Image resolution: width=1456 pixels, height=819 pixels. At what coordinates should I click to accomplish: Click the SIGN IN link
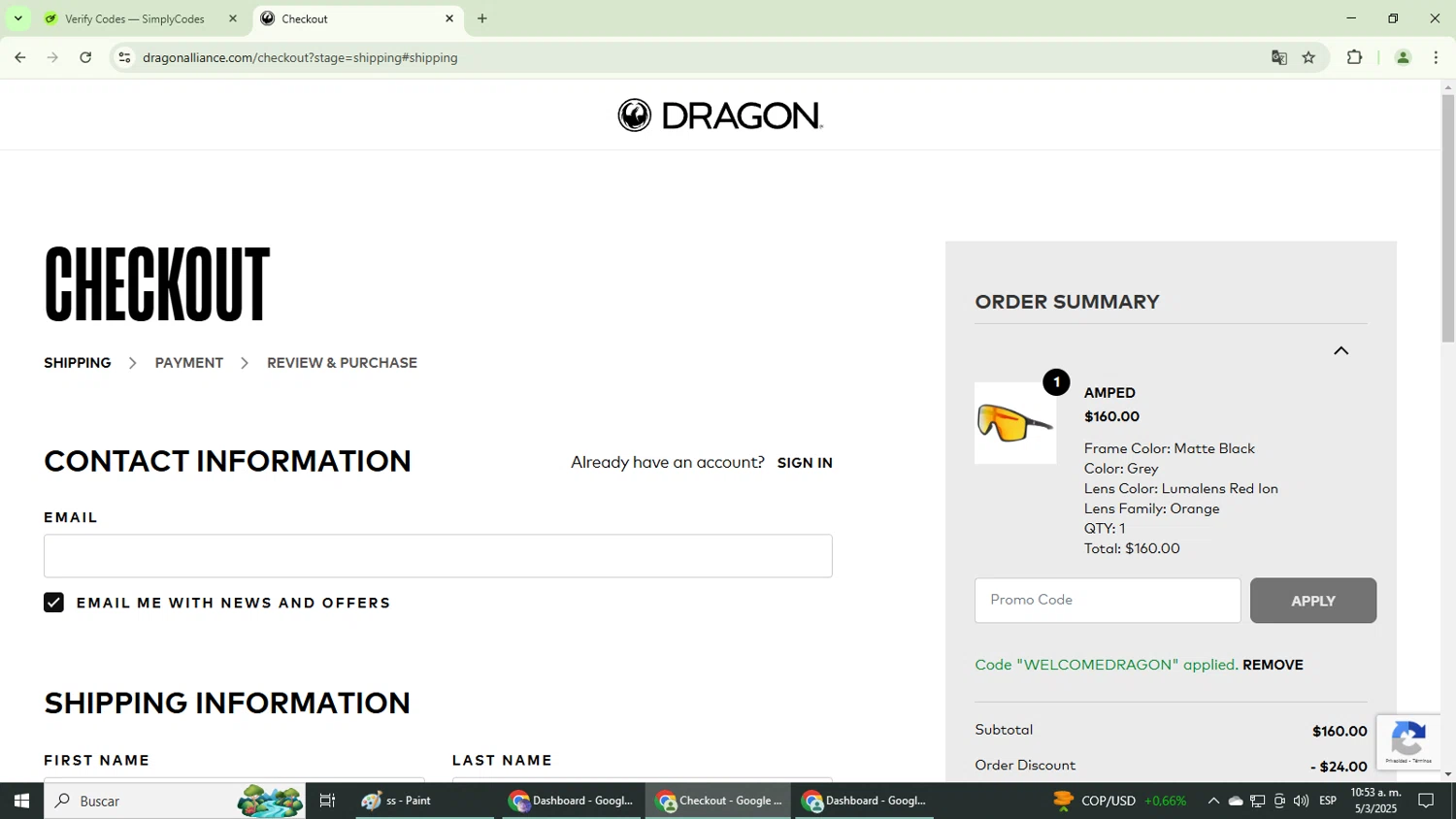click(x=805, y=463)
